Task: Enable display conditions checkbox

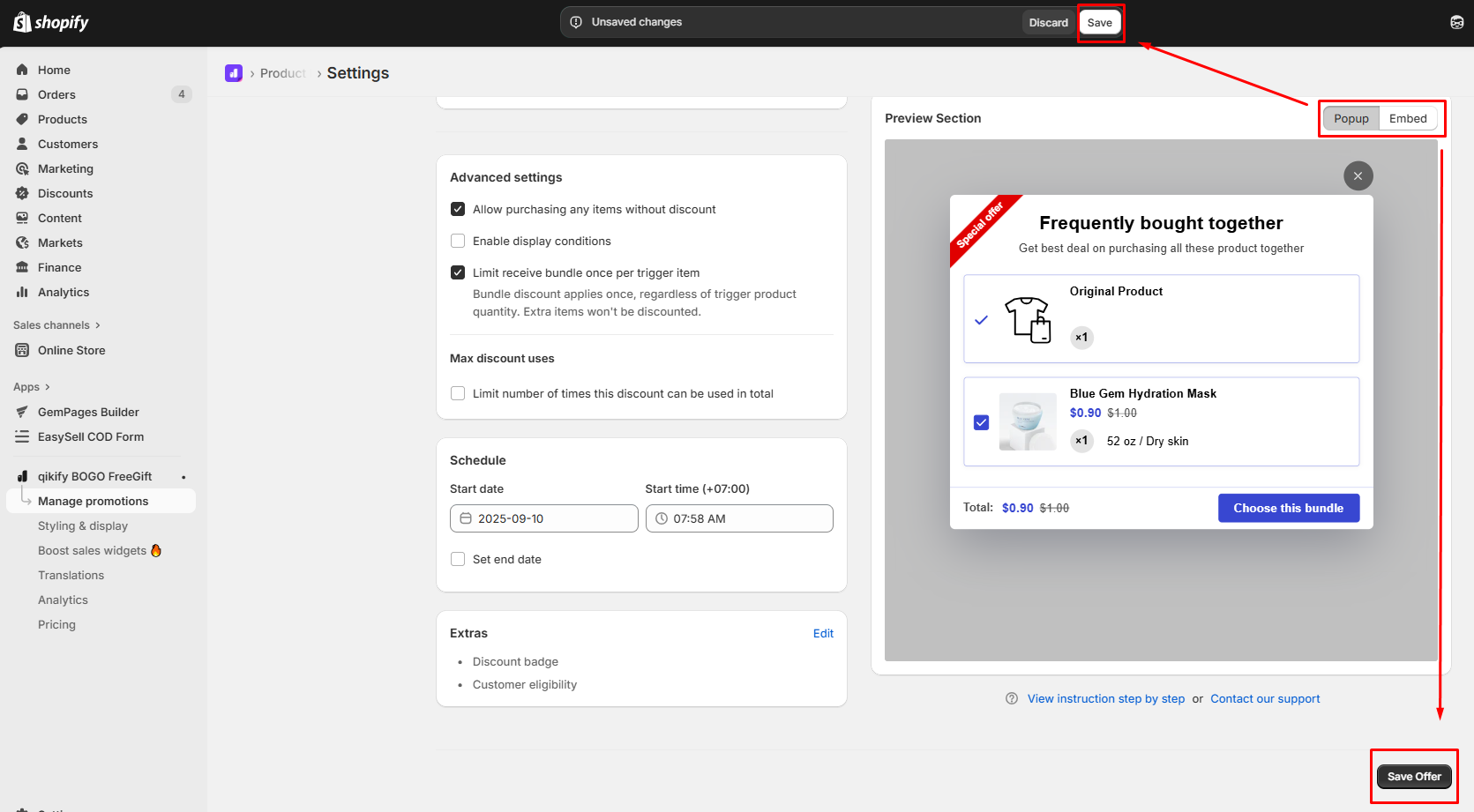Action: (x=458, y=241)
